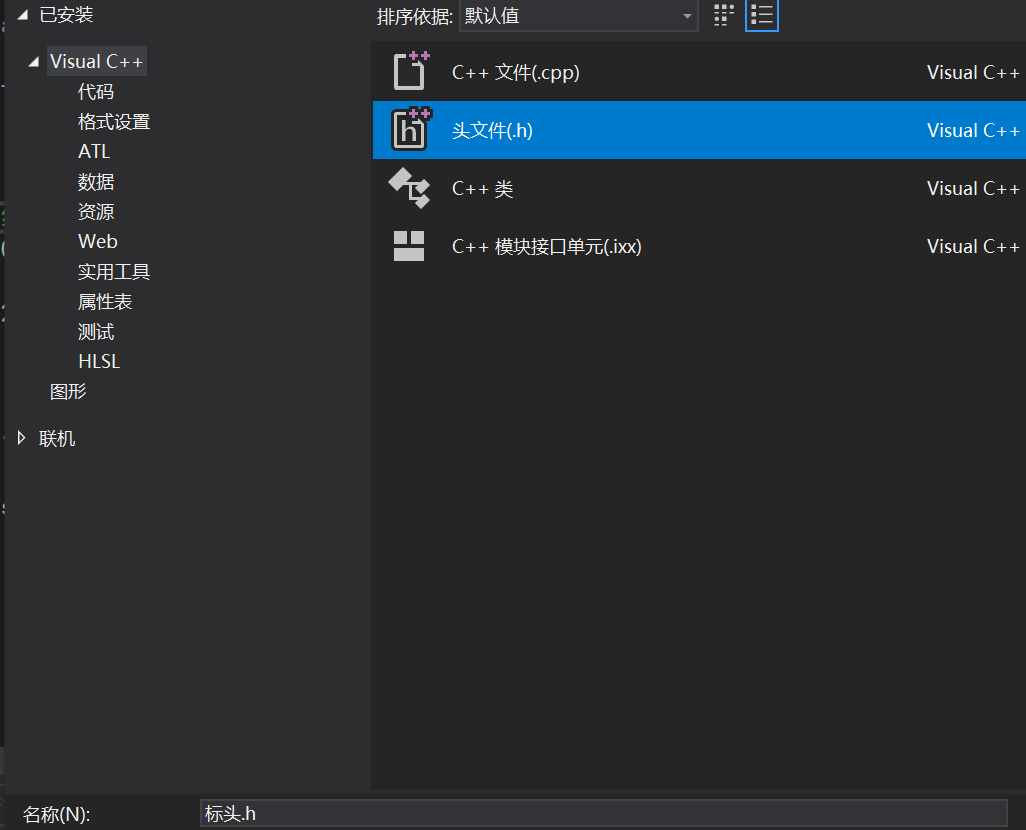This screenshot has height=830, width=1026.
Task: Select the 格式设置 category
Action: click(114, 122)
